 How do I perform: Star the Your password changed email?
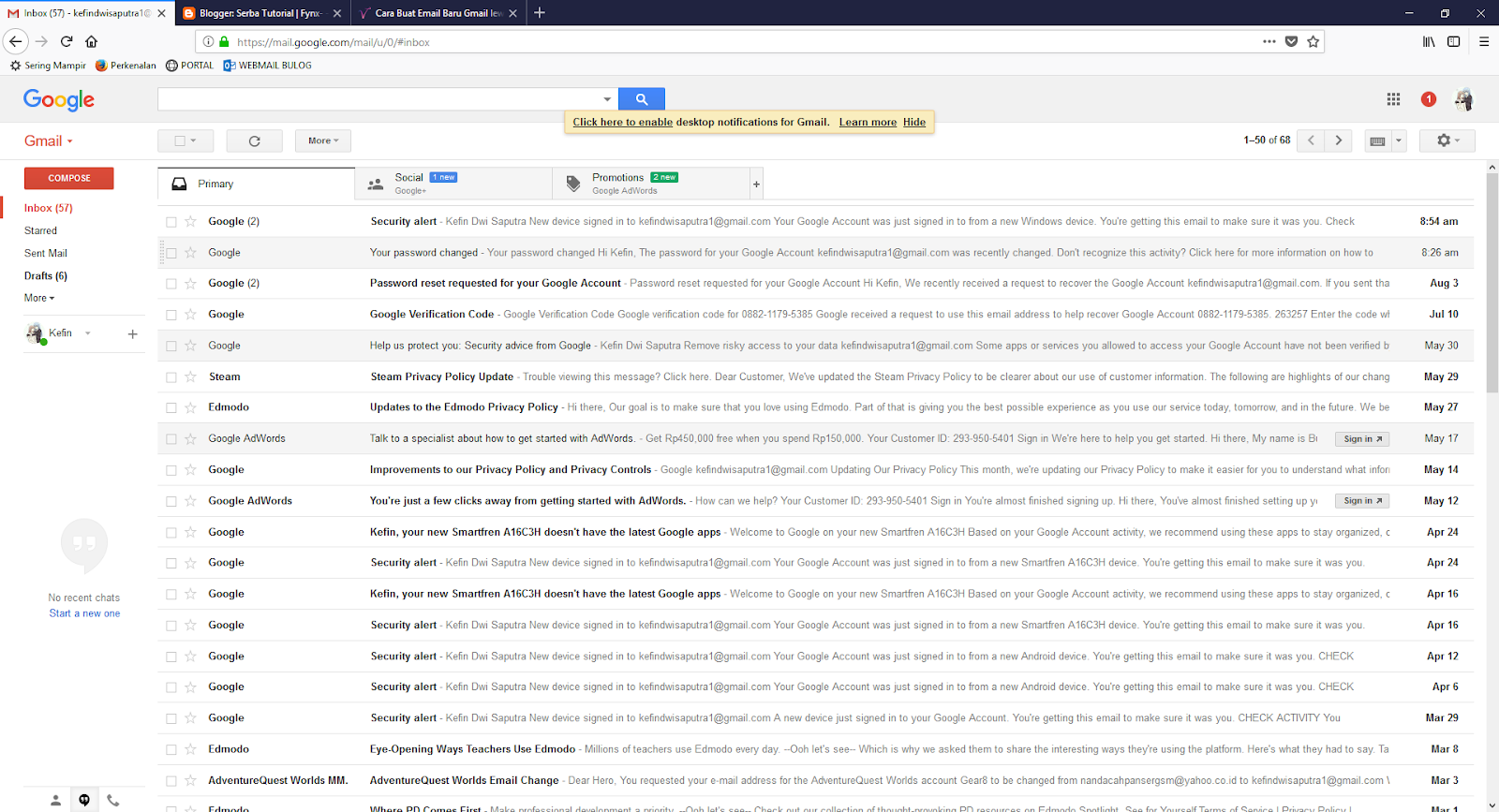(x=190, y=253)
